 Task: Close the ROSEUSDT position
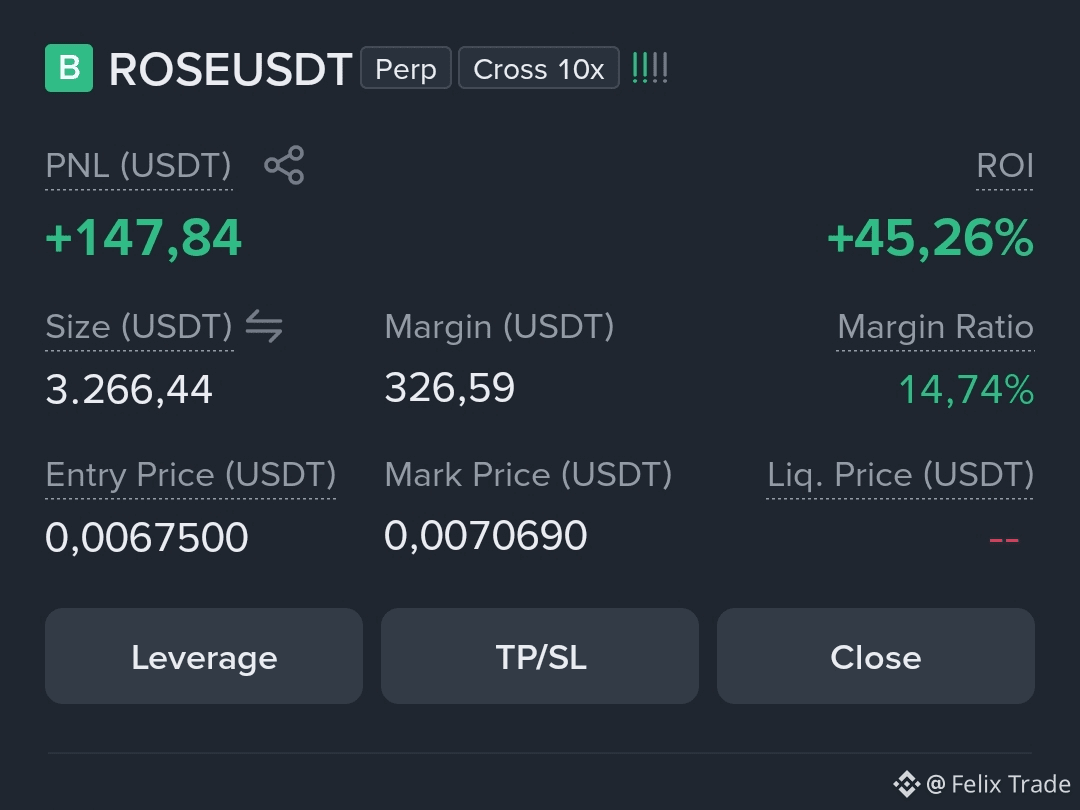[875, 656]
